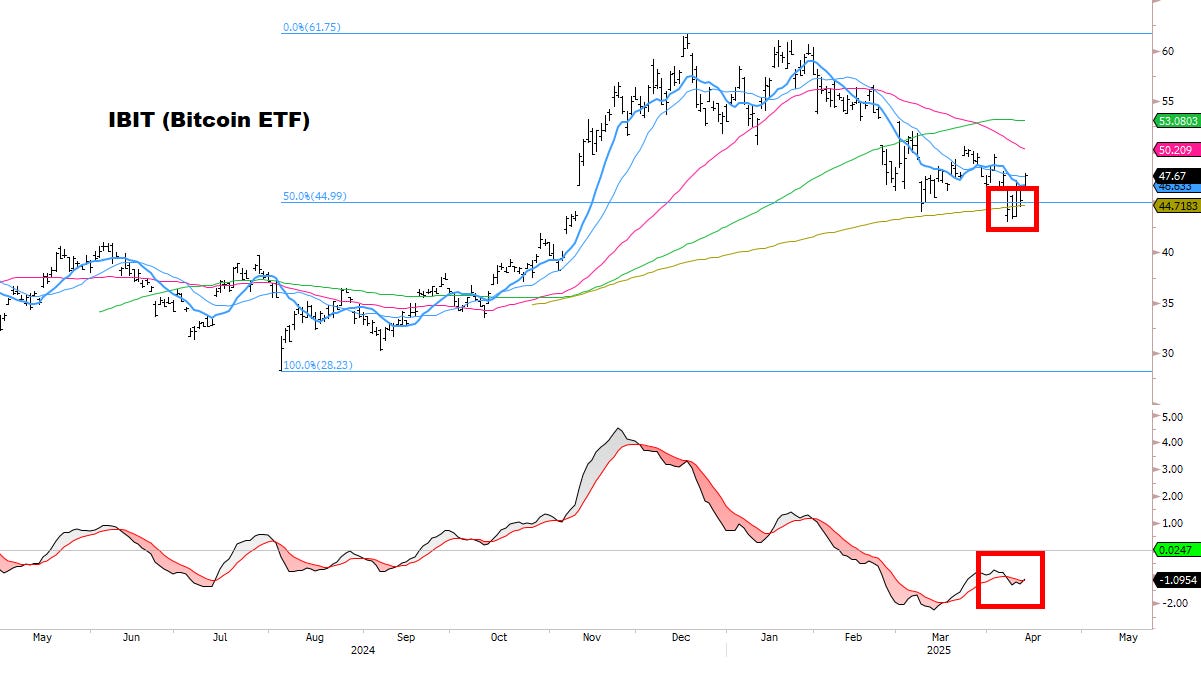Click the 40 price axis label

(1166, 252)
